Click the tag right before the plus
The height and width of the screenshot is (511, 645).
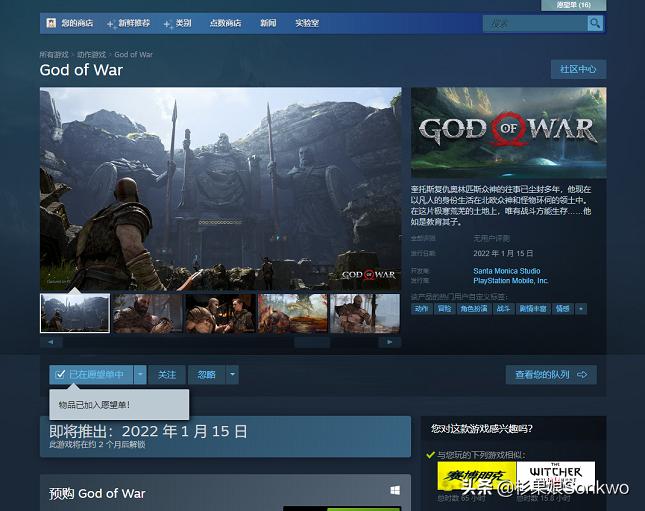[x=562, y=309]
